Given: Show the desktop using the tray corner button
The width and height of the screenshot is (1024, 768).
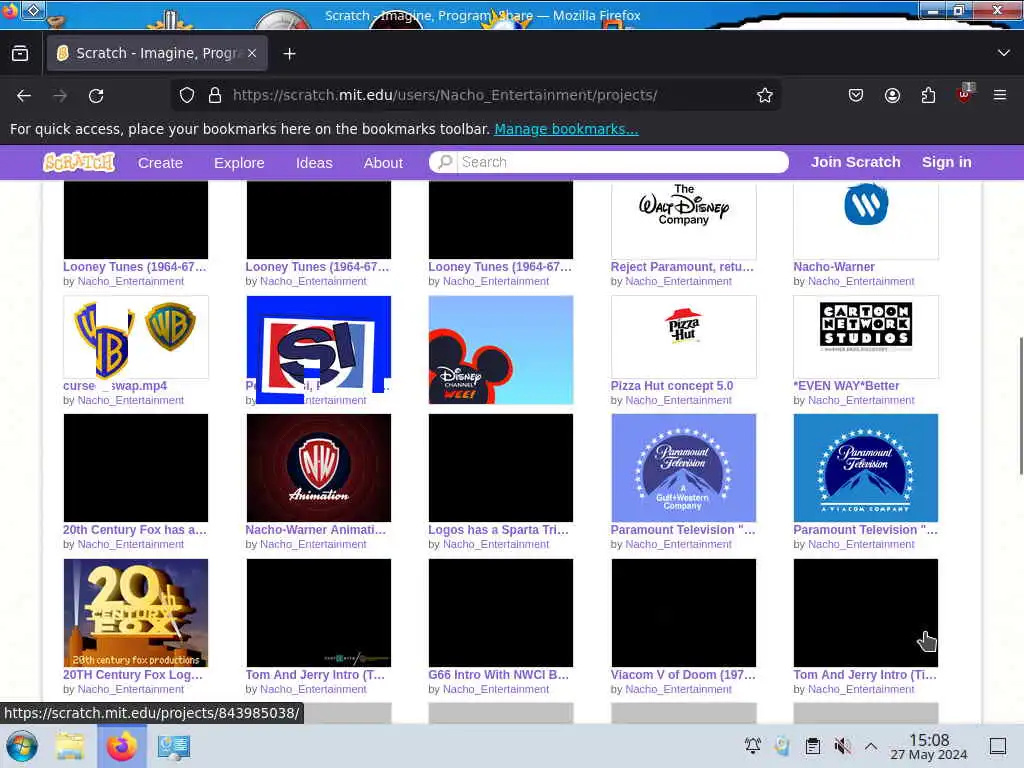Looking at the screenshot, I should click(x=997, y=746).
